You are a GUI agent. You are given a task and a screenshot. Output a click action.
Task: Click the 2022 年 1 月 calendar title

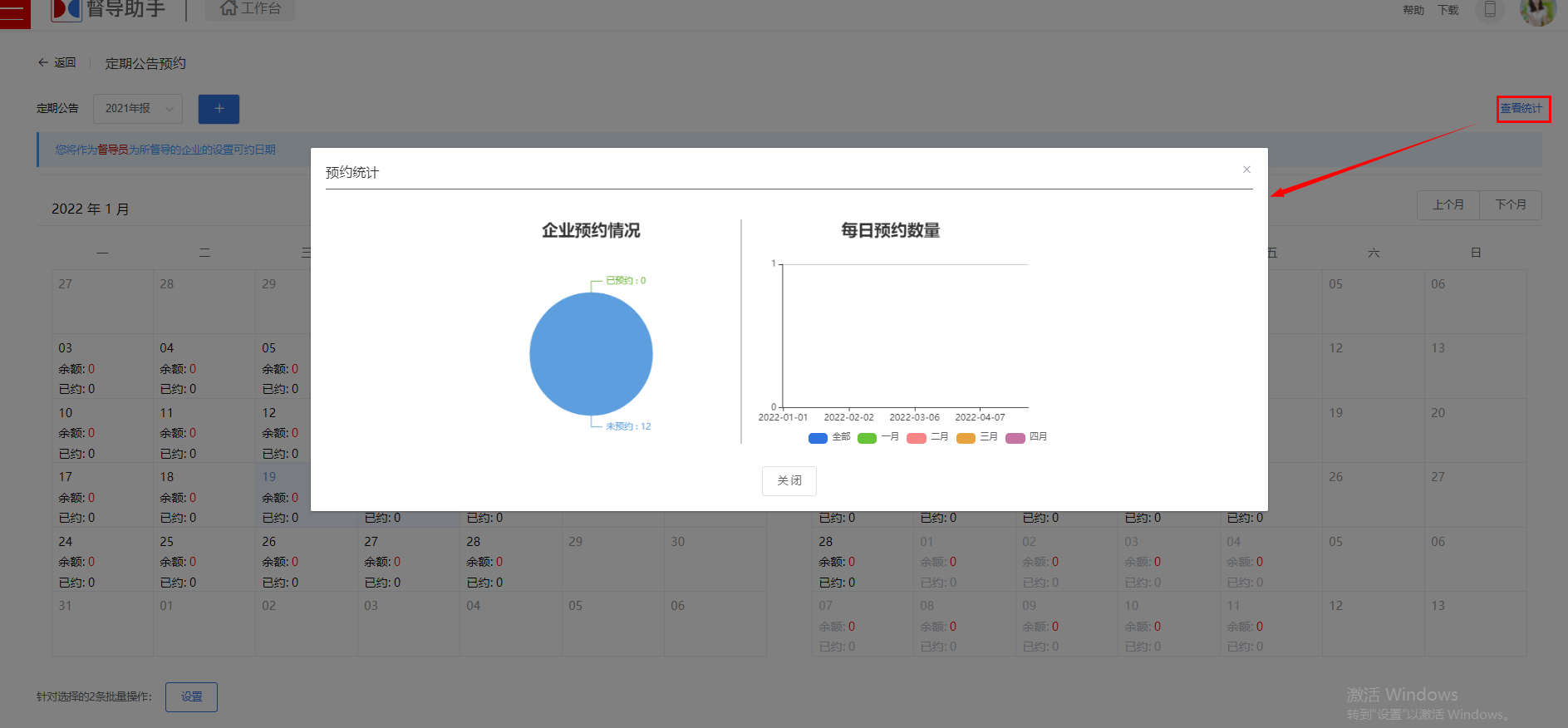90,209
